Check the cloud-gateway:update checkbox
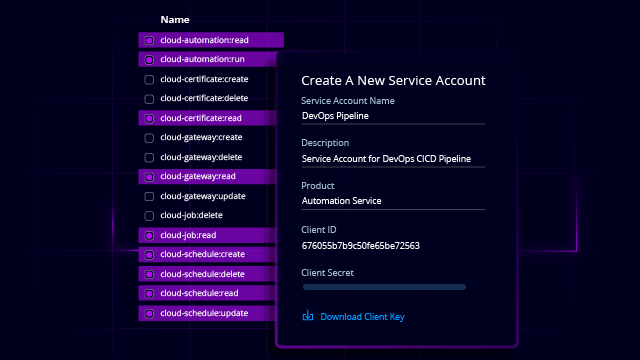Image resolution: width=640 pixels, height=360 pixels. (x=149, y=196)
